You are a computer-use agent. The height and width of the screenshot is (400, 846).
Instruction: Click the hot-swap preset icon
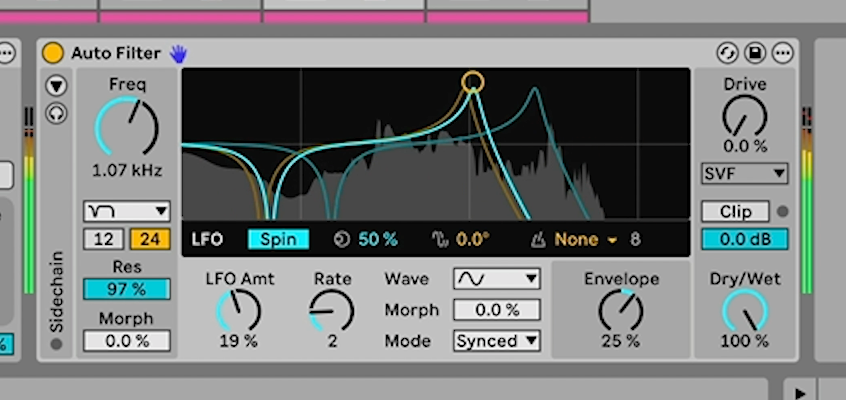tap(727, 53)
